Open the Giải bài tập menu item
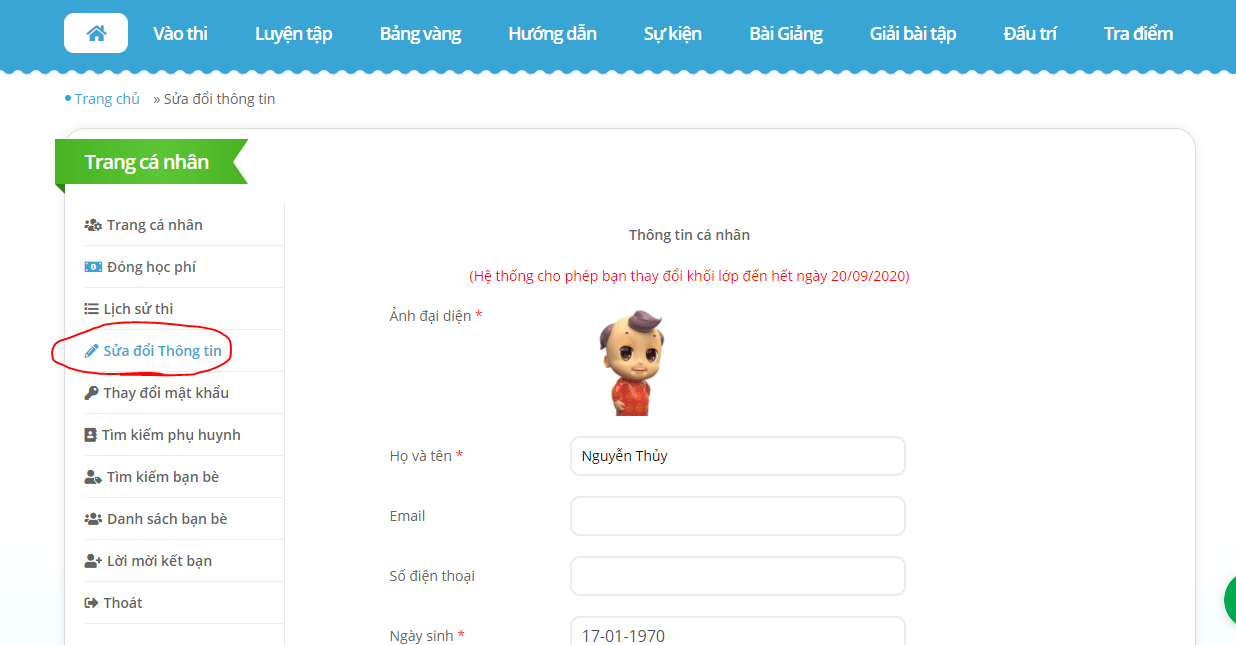 (x=913, y=33)
